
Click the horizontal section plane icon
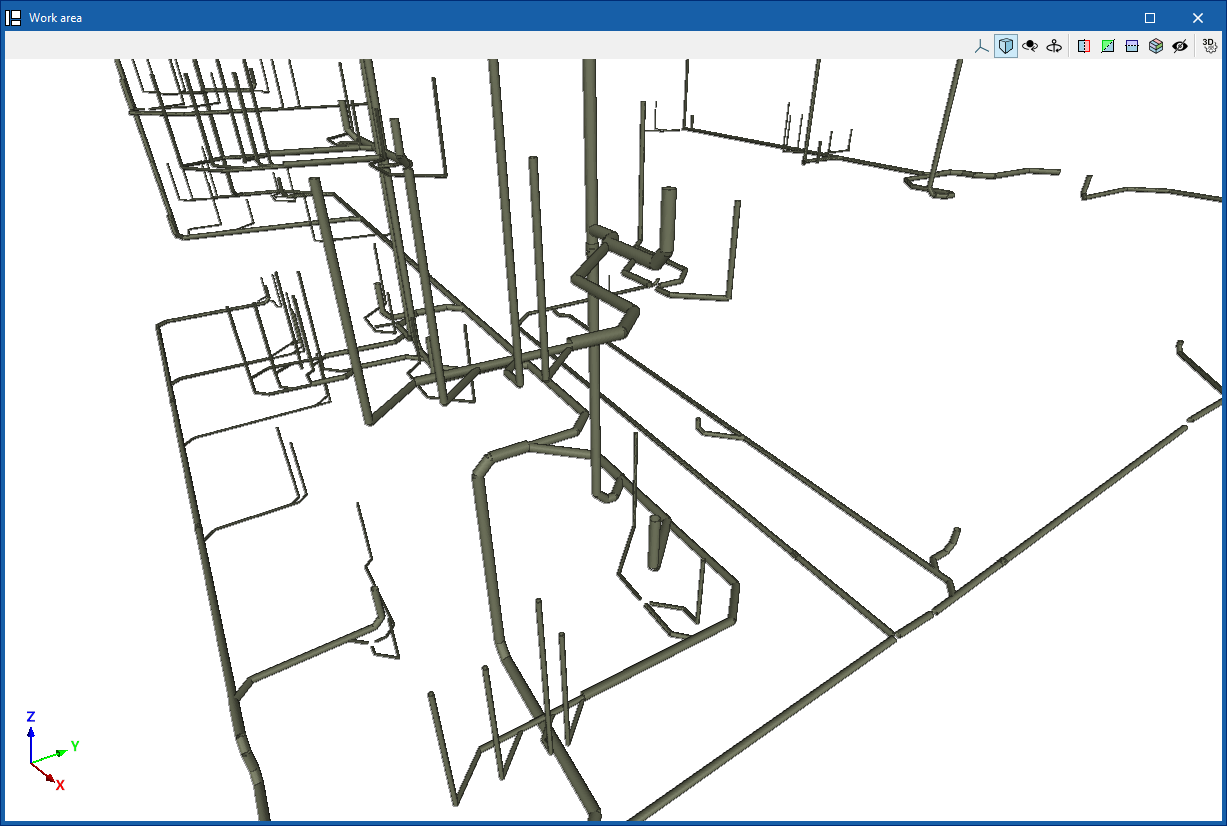tap(1132, 46)
